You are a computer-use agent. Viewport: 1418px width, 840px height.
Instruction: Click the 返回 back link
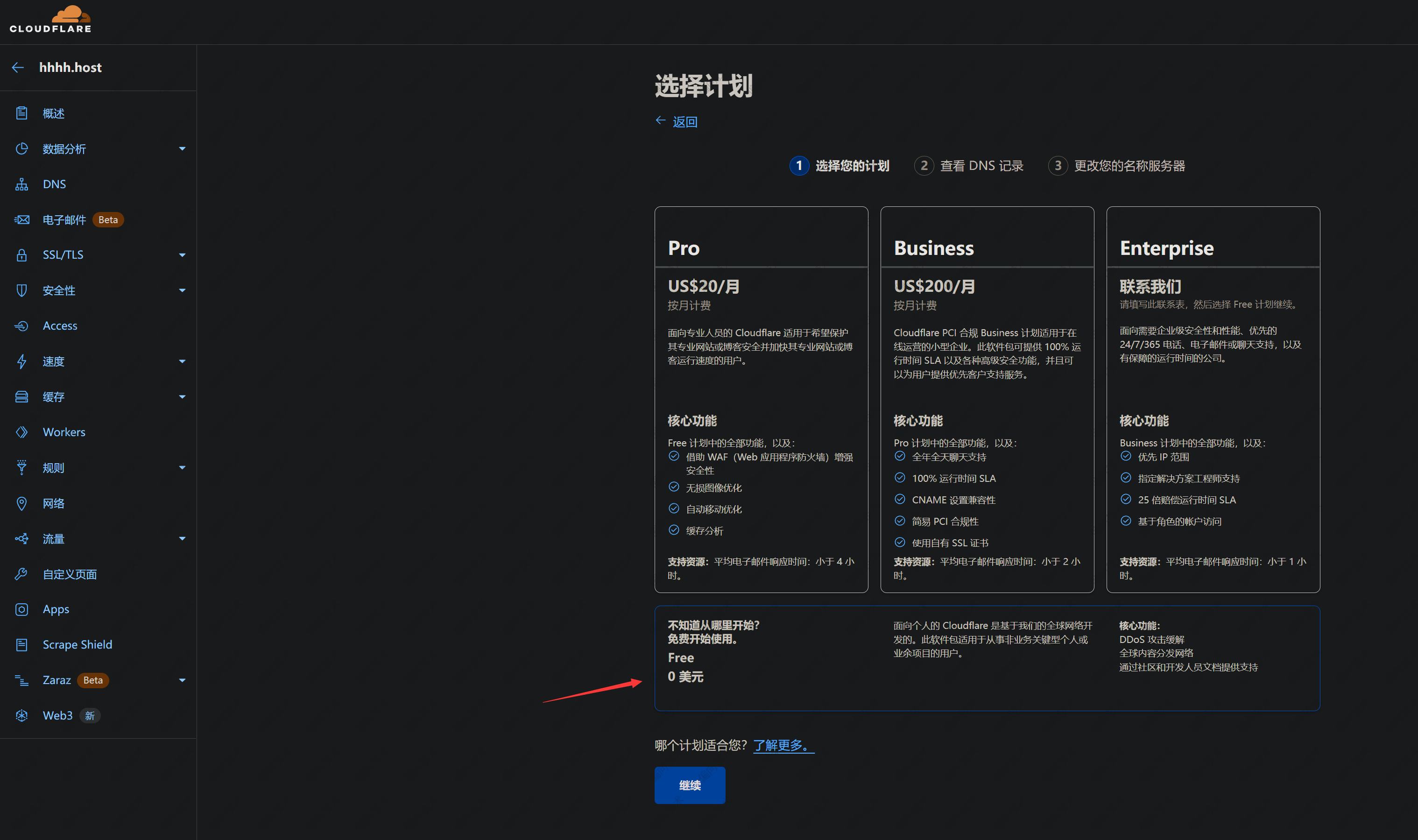684,122
